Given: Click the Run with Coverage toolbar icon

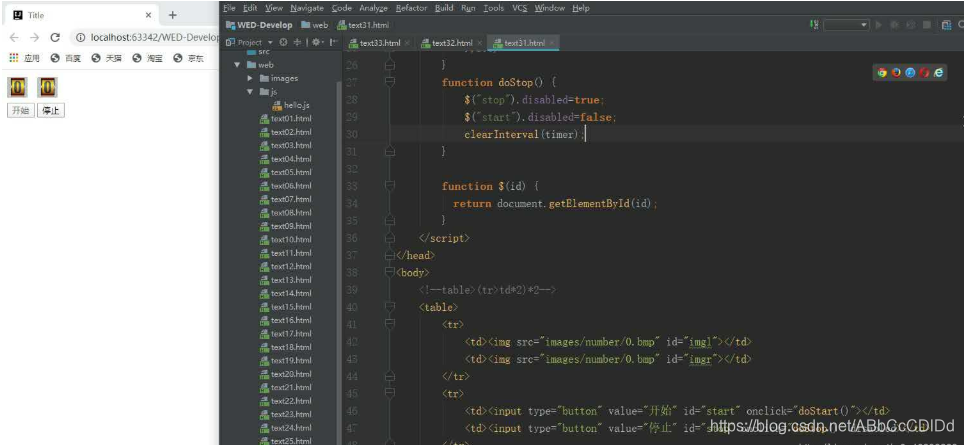Looking at the screenshot, I should (x=911, y=25).
